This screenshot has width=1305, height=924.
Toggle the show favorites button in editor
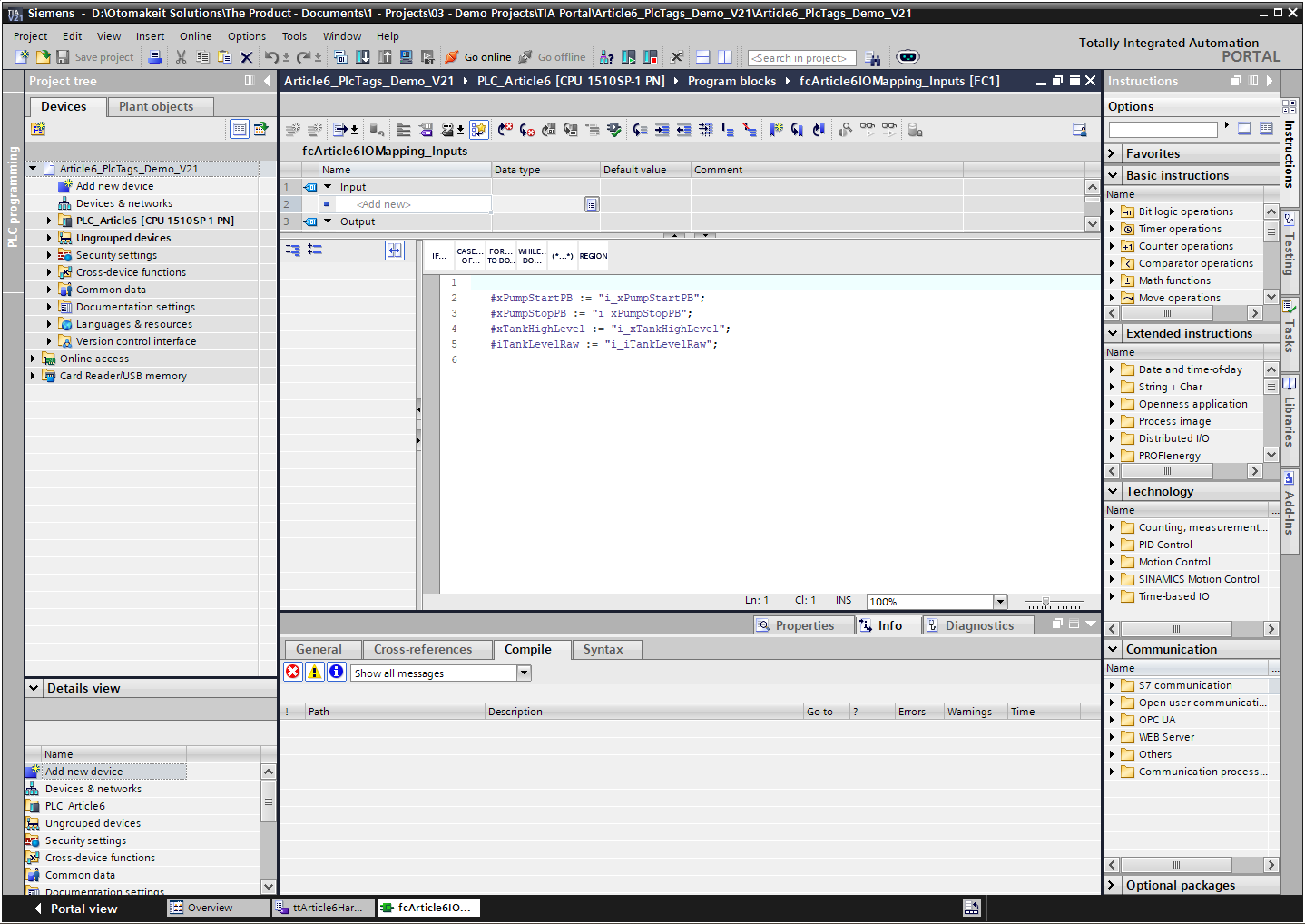(479, 130)
